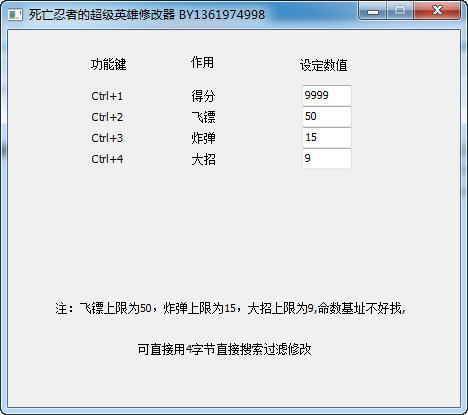Click the Ctrl+2 hotkey label
Image resolution: width=468 pixels, height=415 pixels.
click(x=107, y=117)
